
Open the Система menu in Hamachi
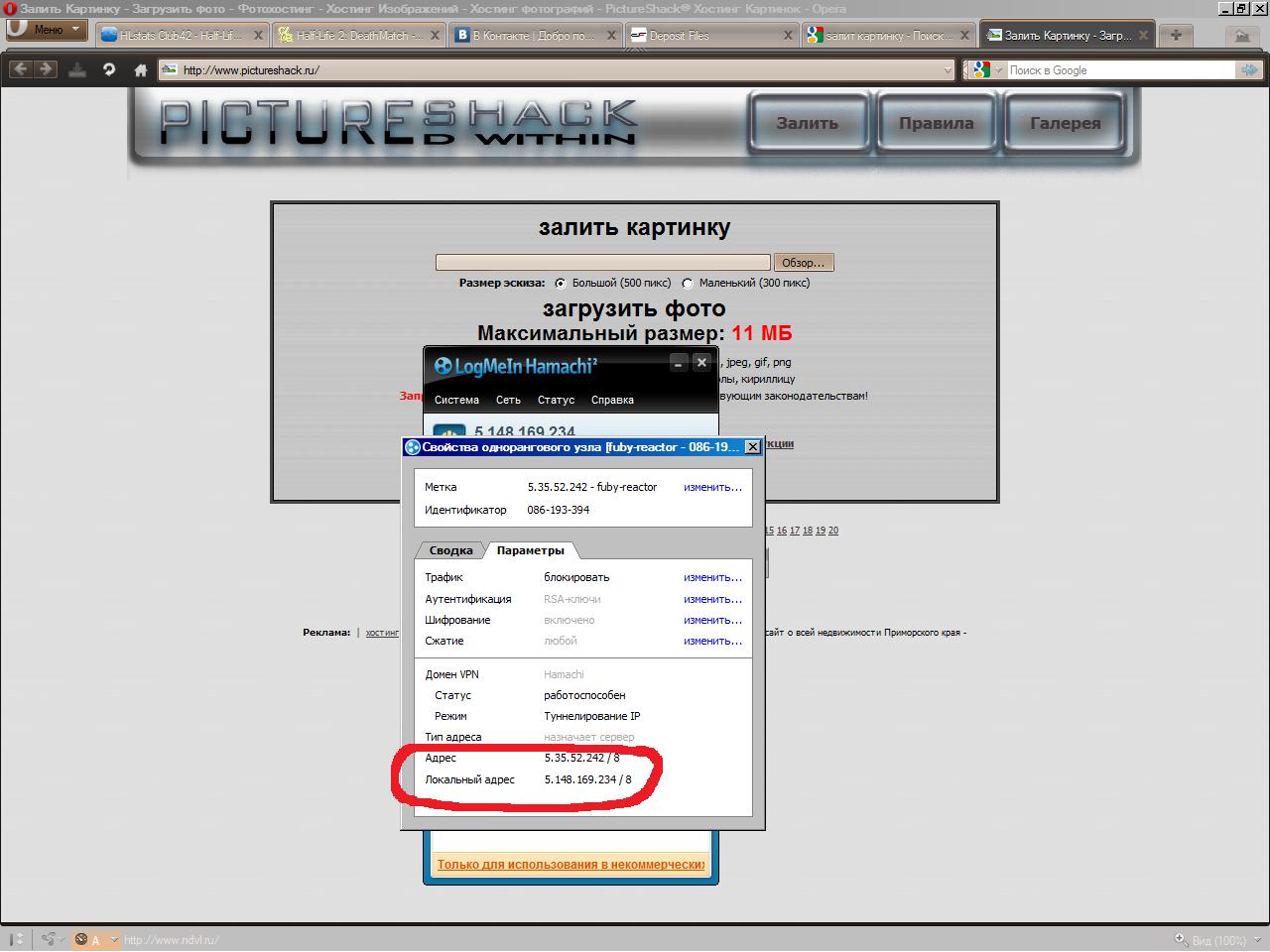point(456,400)
